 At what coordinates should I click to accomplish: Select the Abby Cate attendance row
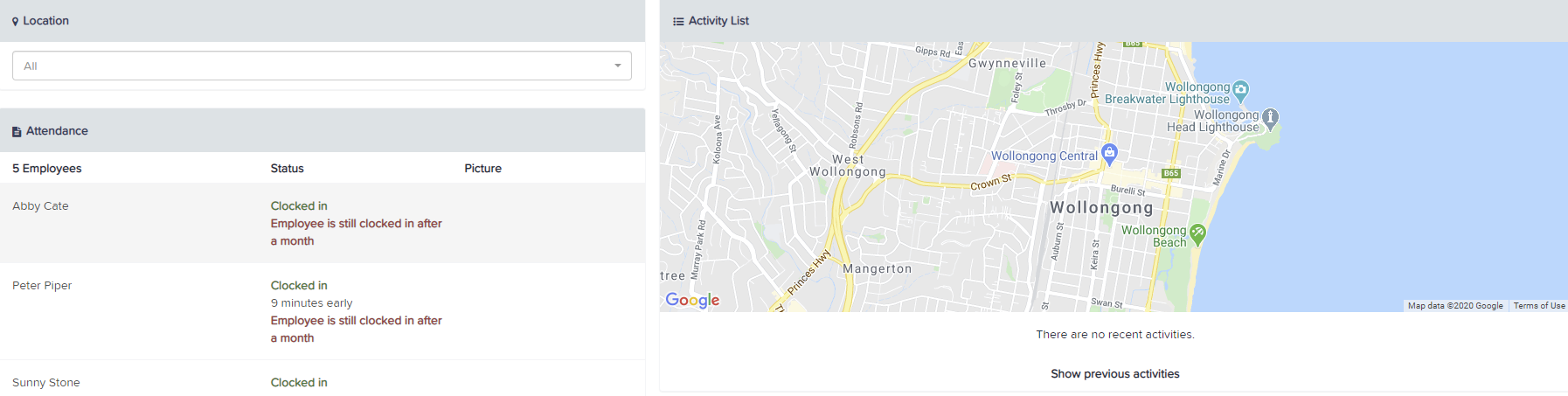[323, 223]
